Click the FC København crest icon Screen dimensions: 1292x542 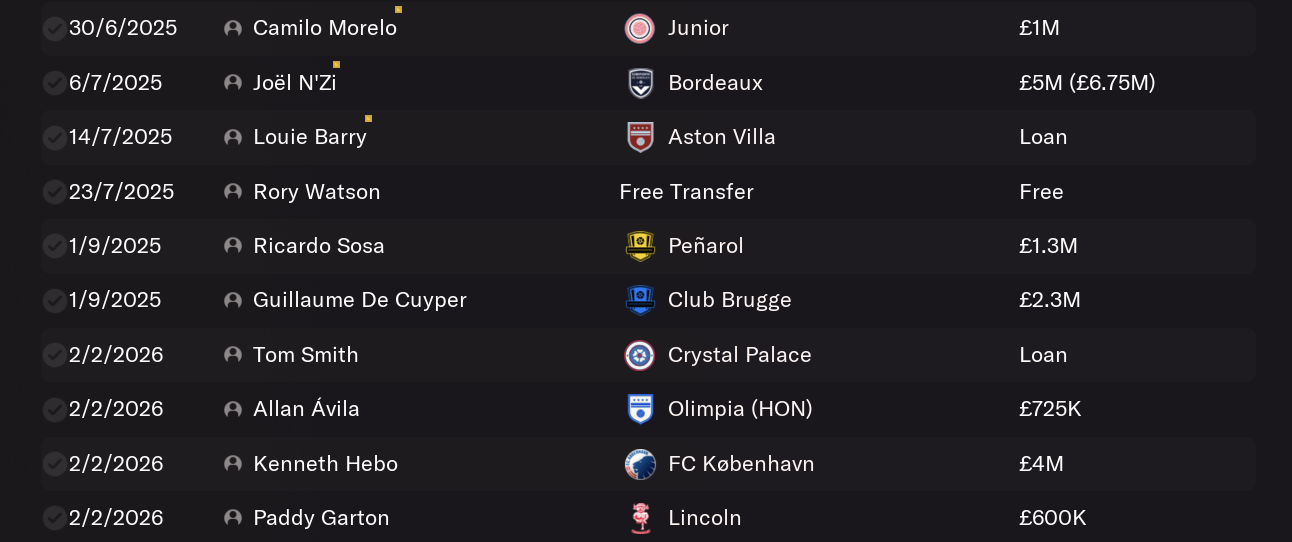tap(640, 464)
